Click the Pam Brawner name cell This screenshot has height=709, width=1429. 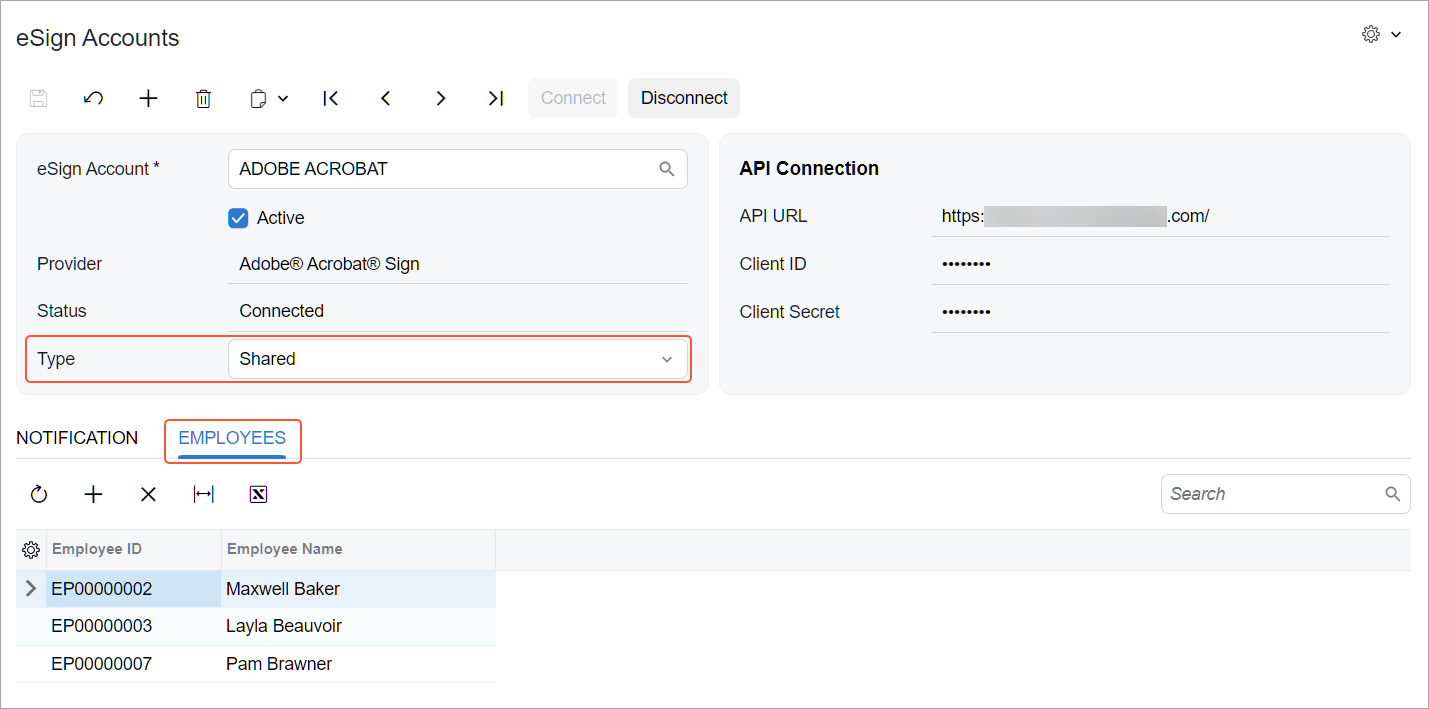(358, 664)
